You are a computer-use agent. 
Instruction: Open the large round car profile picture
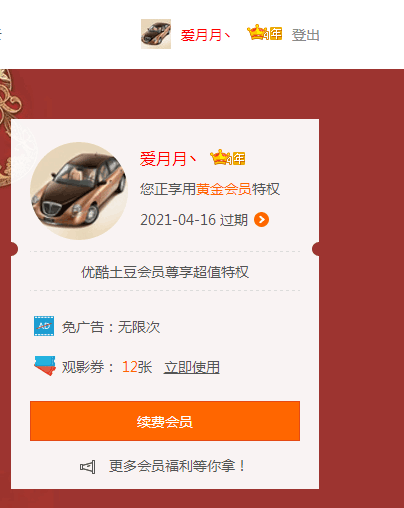tap(79, 191)
